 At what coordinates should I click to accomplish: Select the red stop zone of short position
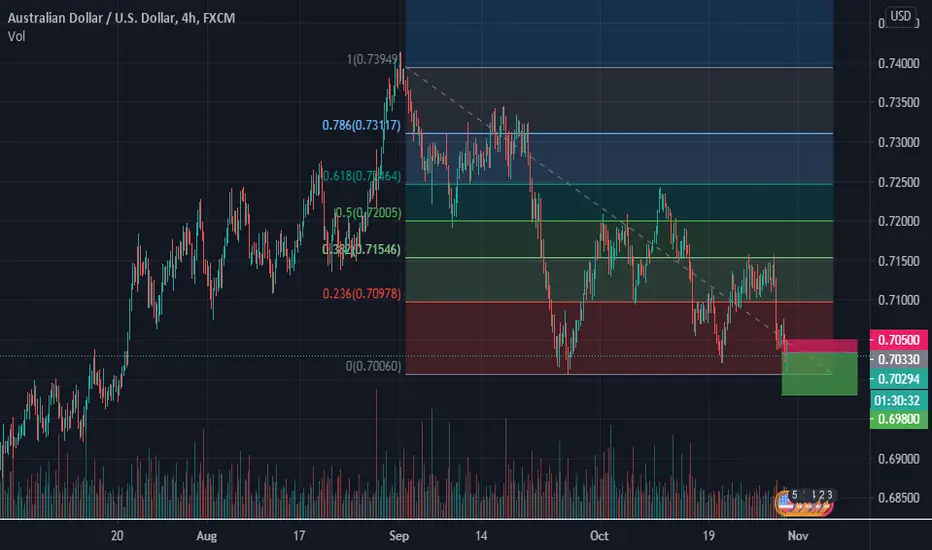[x=823, y=346]
